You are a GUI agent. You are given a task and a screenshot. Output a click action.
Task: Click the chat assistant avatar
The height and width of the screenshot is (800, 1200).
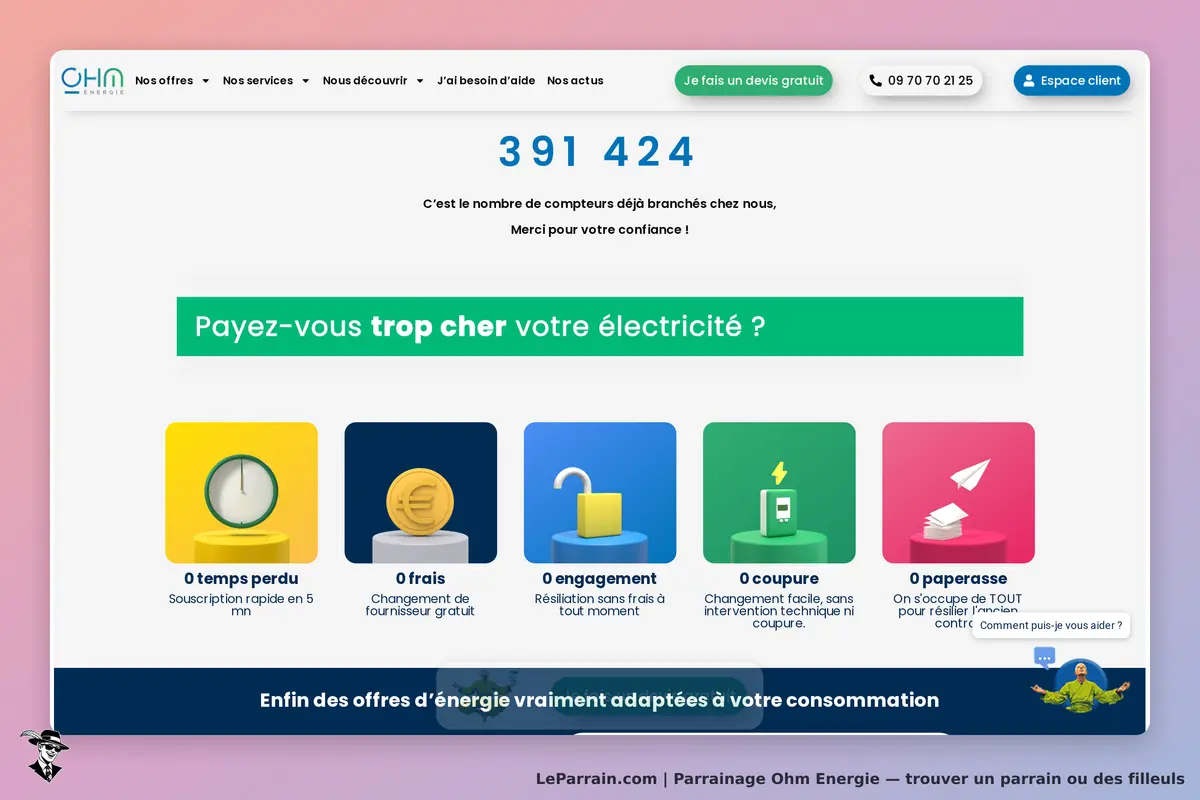click(x=1081, y=685)
